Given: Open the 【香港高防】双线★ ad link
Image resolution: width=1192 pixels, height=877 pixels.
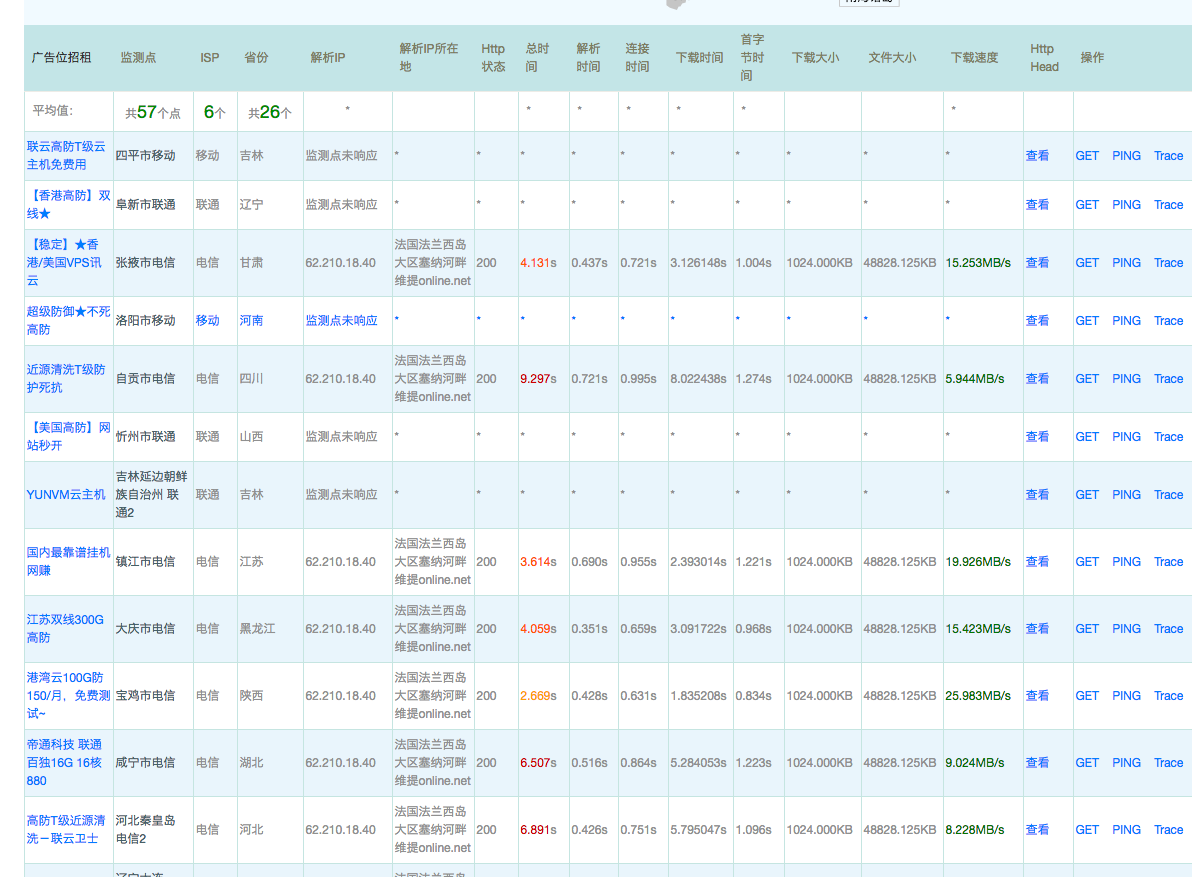Looking at the screenshot, I should coord(68,205).
